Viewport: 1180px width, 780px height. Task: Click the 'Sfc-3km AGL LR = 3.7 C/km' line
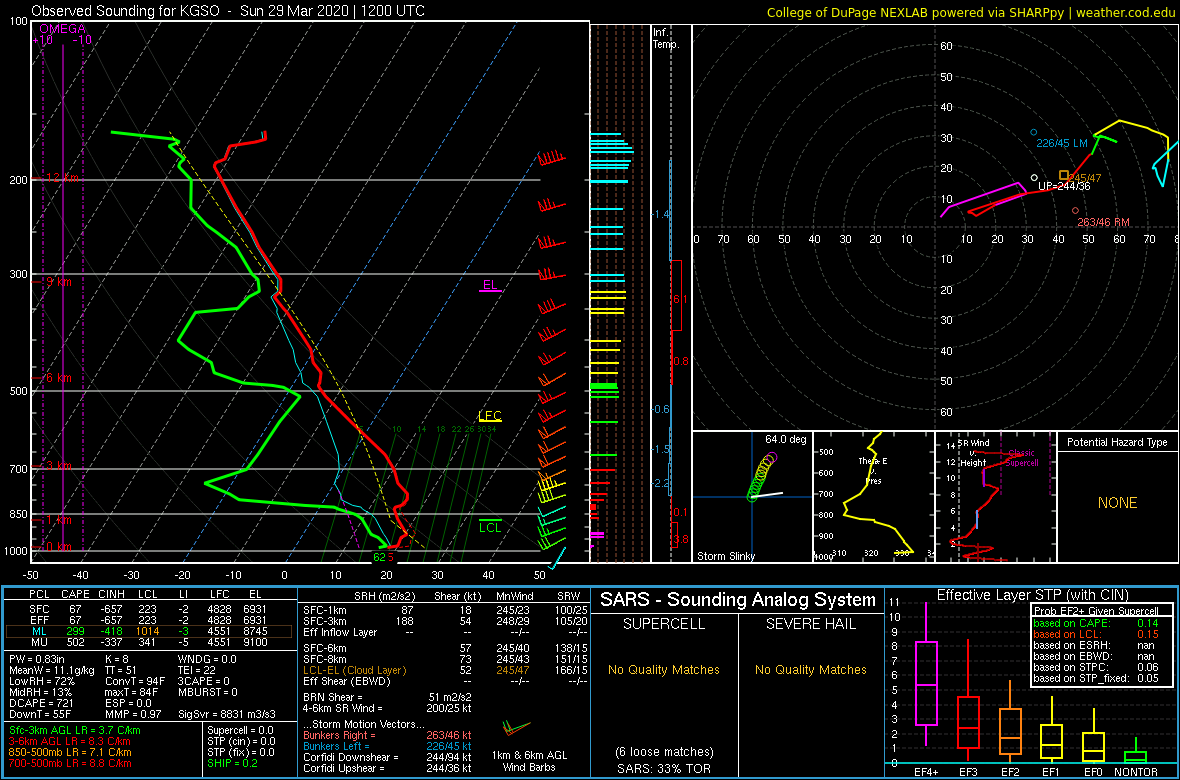coord(75,730)
